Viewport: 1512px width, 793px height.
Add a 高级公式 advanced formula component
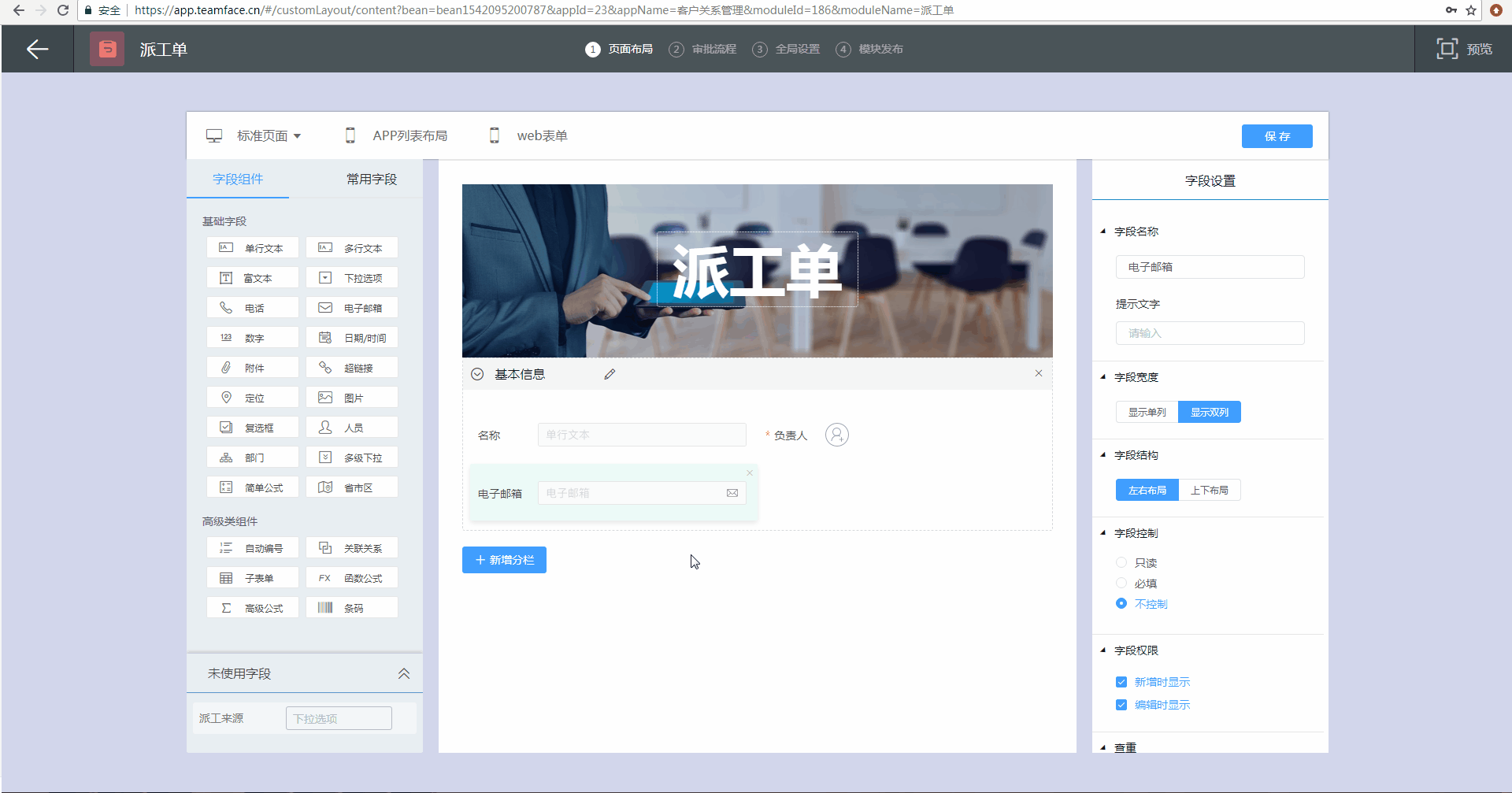coord(253,607)
